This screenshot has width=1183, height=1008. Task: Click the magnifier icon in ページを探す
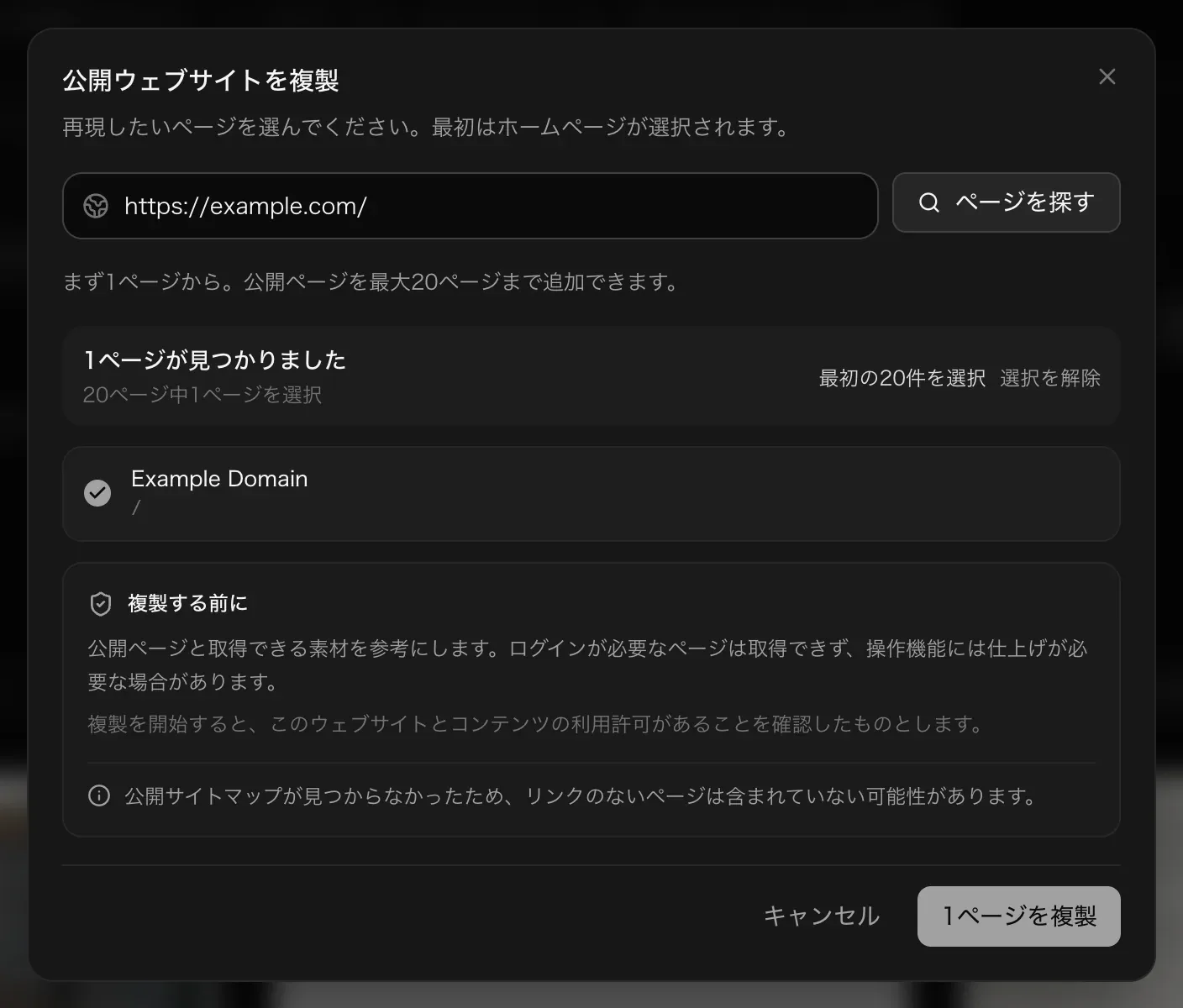928,202
